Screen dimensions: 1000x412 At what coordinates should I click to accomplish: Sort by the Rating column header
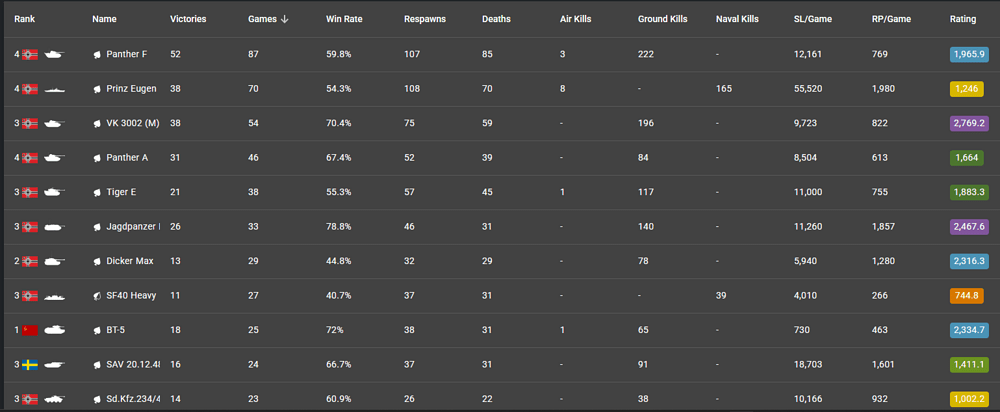963,19
